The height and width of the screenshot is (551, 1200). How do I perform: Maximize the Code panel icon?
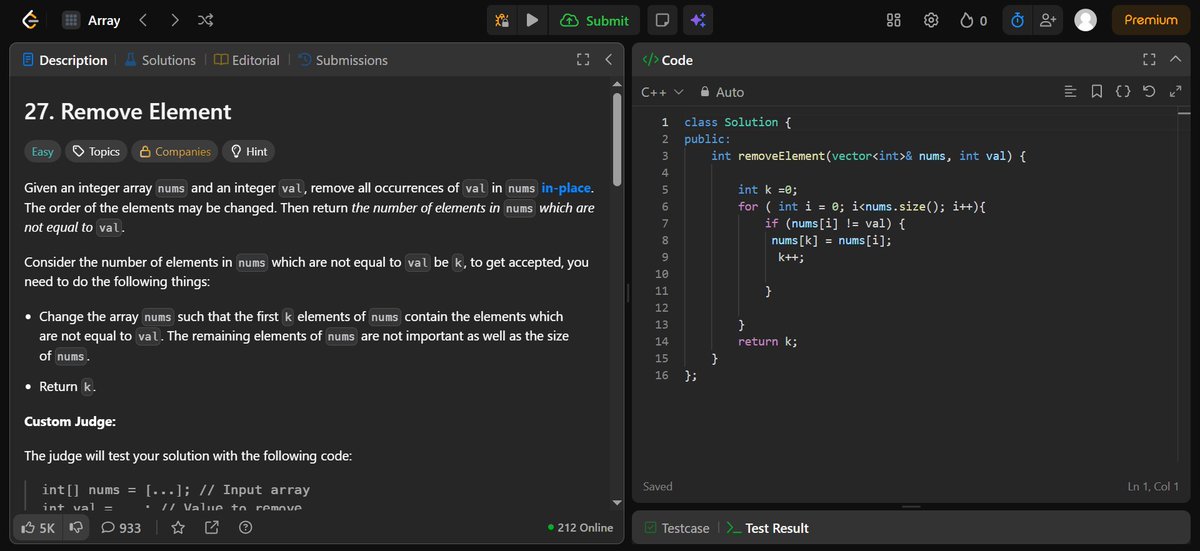(x=1149, y=60)
